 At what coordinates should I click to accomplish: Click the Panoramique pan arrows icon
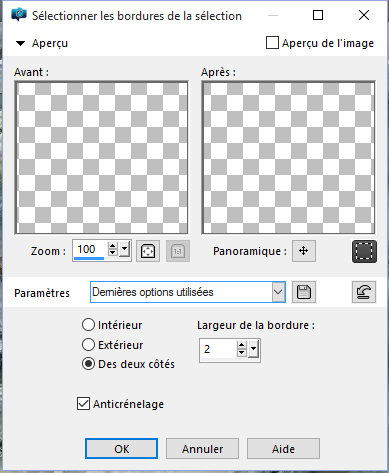[304, 251]
